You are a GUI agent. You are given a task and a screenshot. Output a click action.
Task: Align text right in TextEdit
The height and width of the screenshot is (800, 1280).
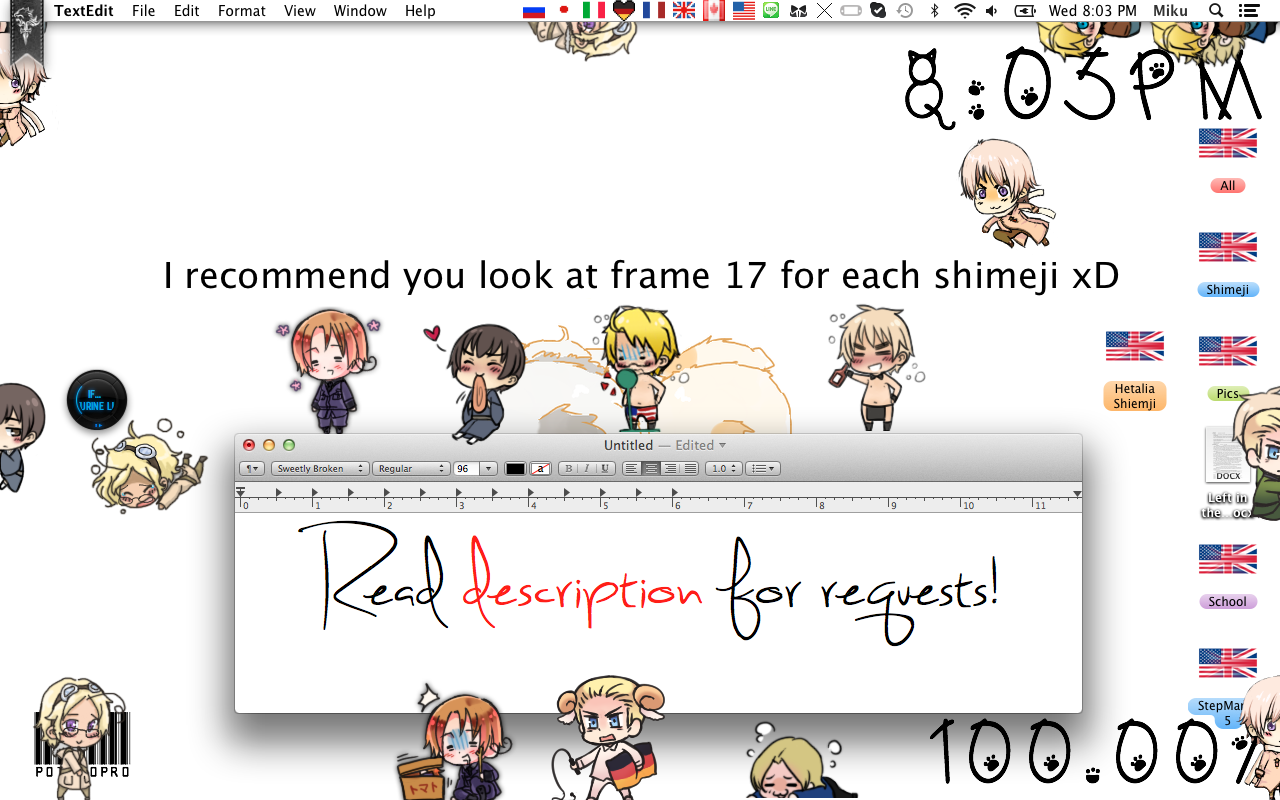[670, 468]
